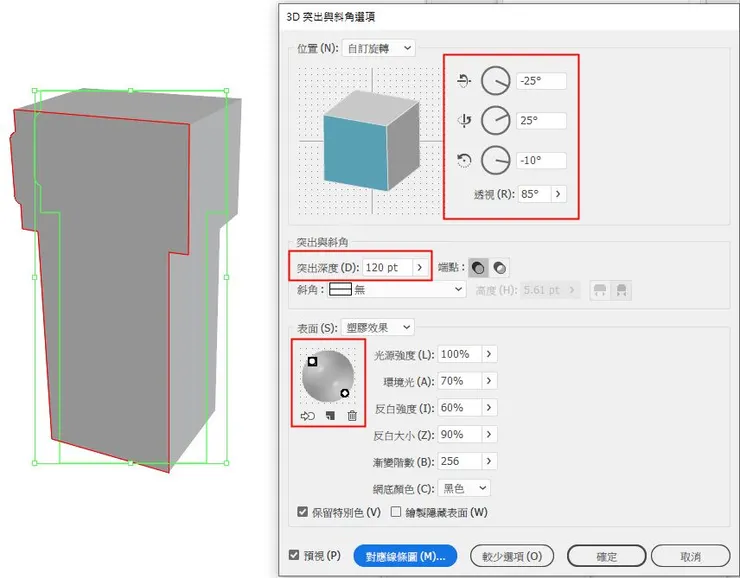Click the 反白大小 90% field
The height and width of the screenshot is (578, 740).
coord(460,435)
